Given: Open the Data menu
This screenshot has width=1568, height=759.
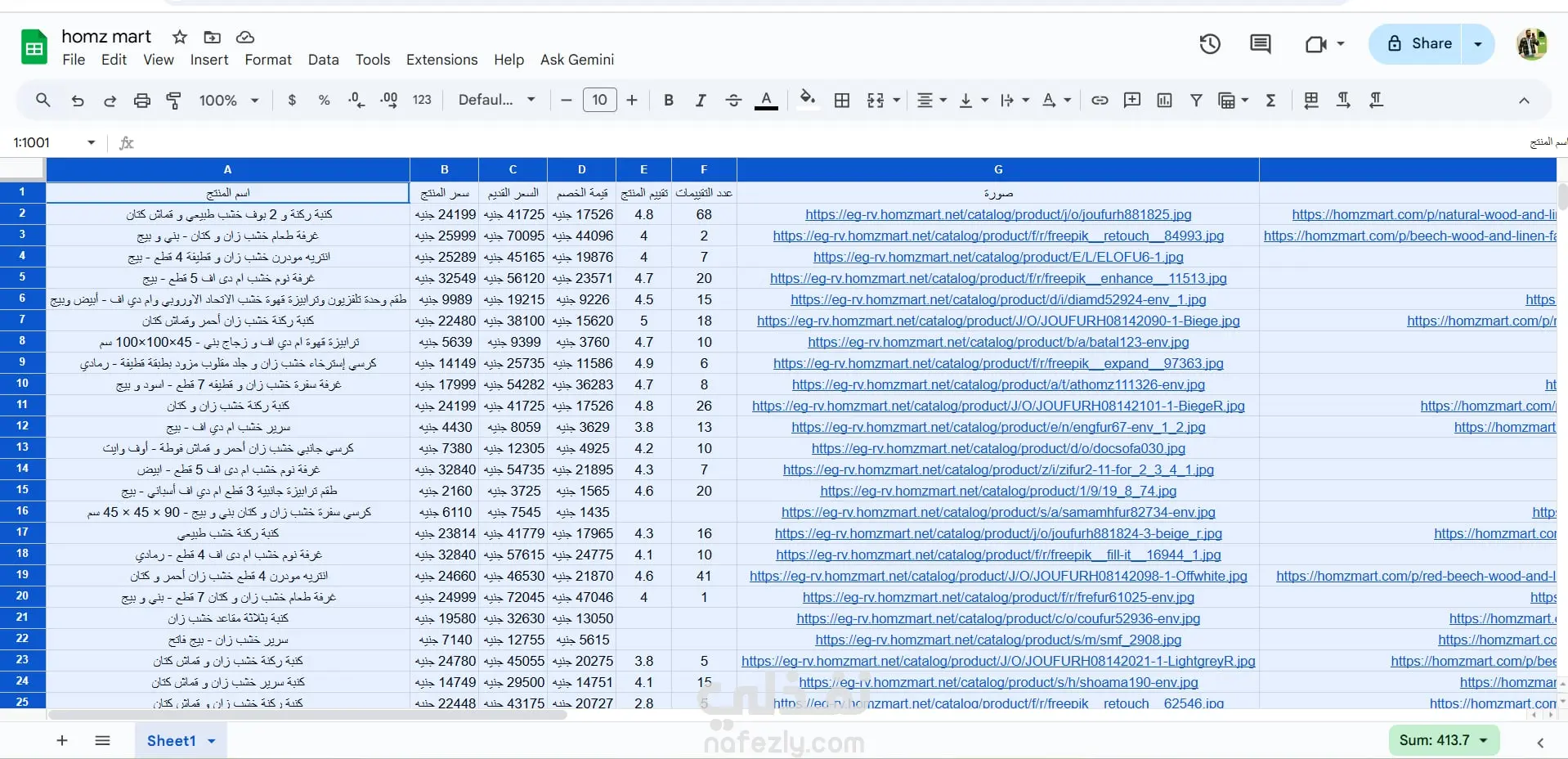Looking at the screenshot, I should pyautogui.click(x=324, y=60).
